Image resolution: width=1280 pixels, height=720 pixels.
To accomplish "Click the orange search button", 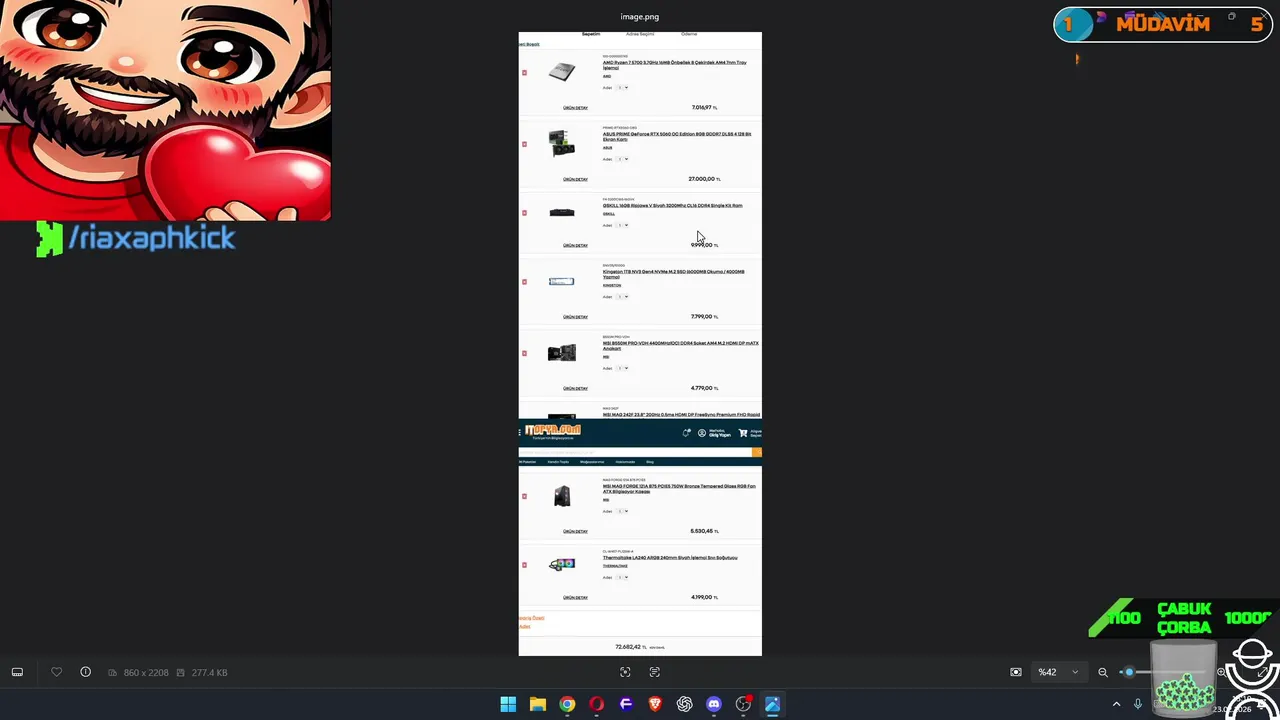I will tap(757, 452).
